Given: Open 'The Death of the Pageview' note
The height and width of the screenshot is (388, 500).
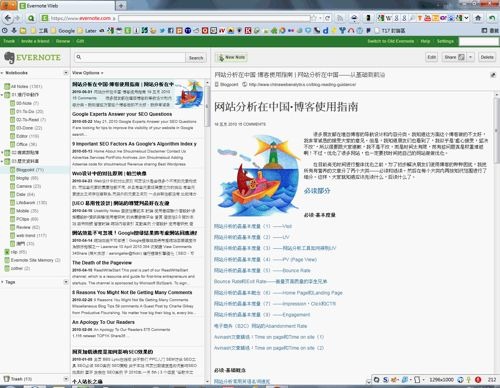Looking at the screenshot, I should 102,263.
